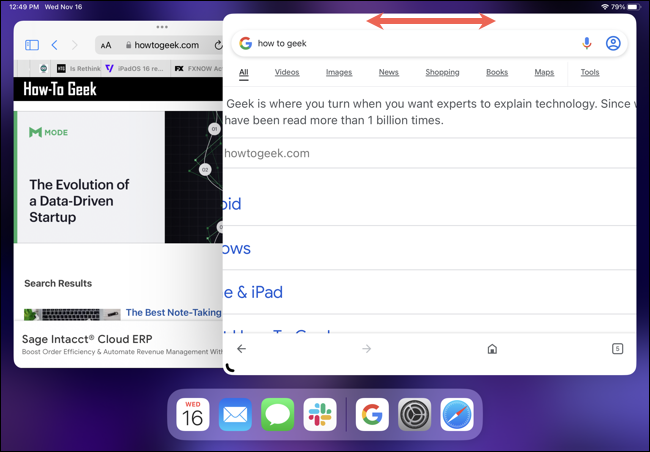Screen dimensions: 650x452
Task: Open the Google account profile icon
Action: [613, 43]
